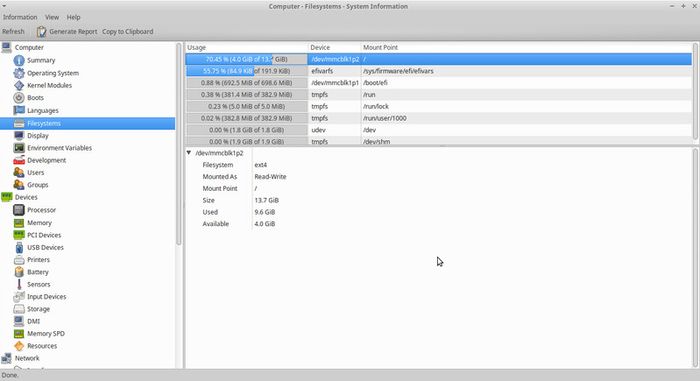The image size is (700, 381).
Task: Open the Battery icon
Action: tap(19, 272)
